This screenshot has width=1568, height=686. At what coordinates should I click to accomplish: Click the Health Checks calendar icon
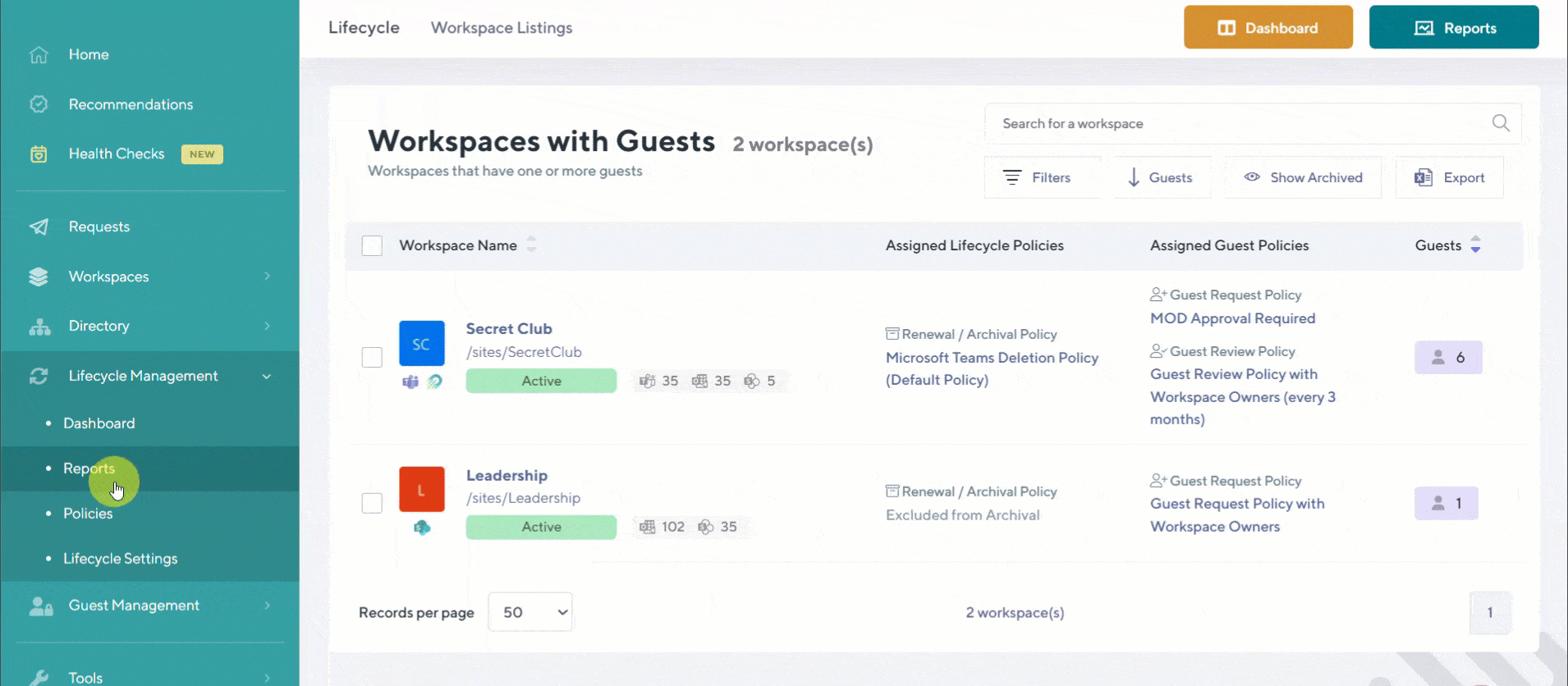click(x=39, y=154)
